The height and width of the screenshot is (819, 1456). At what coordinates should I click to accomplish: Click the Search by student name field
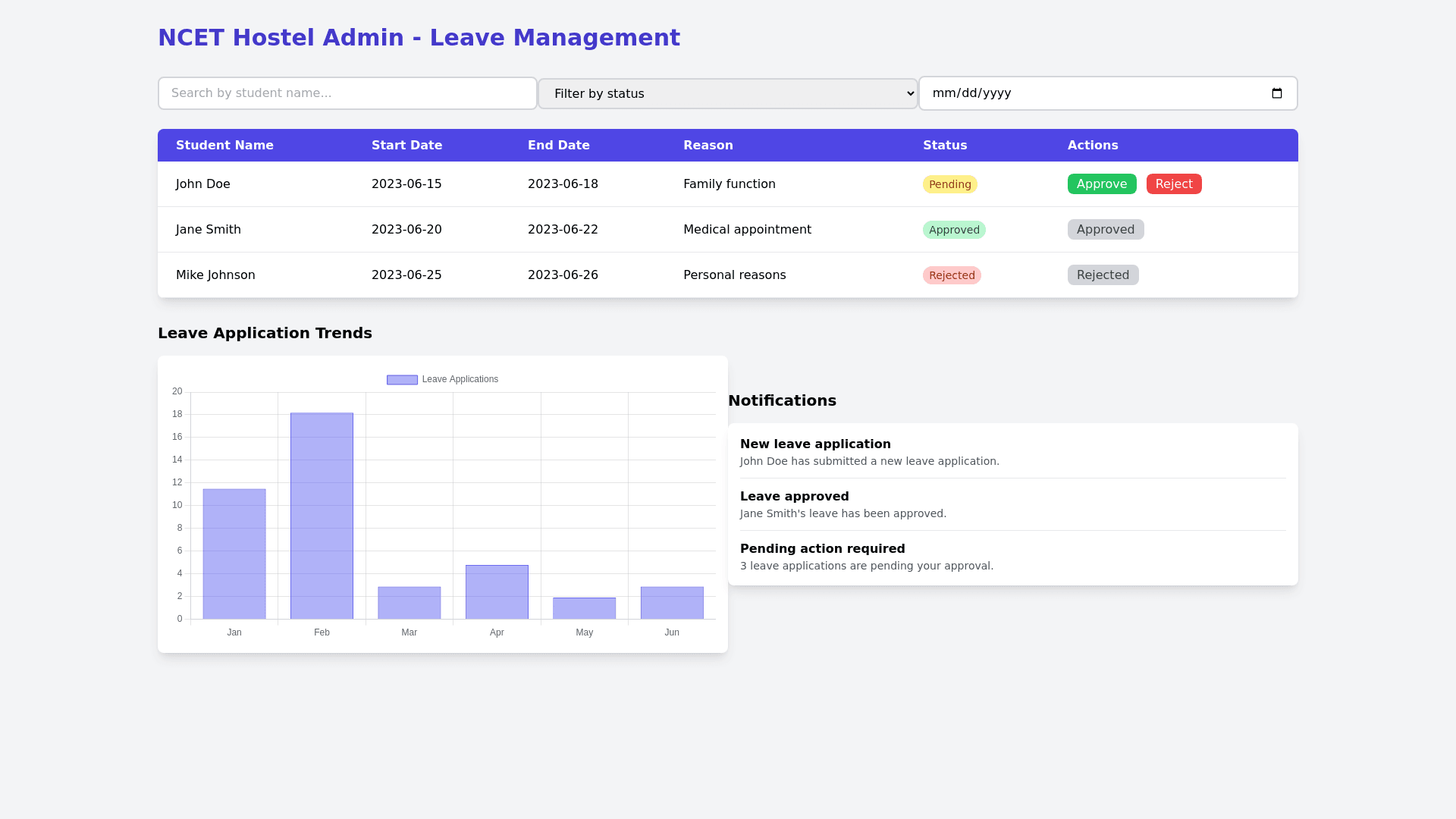tap(347, 93)
